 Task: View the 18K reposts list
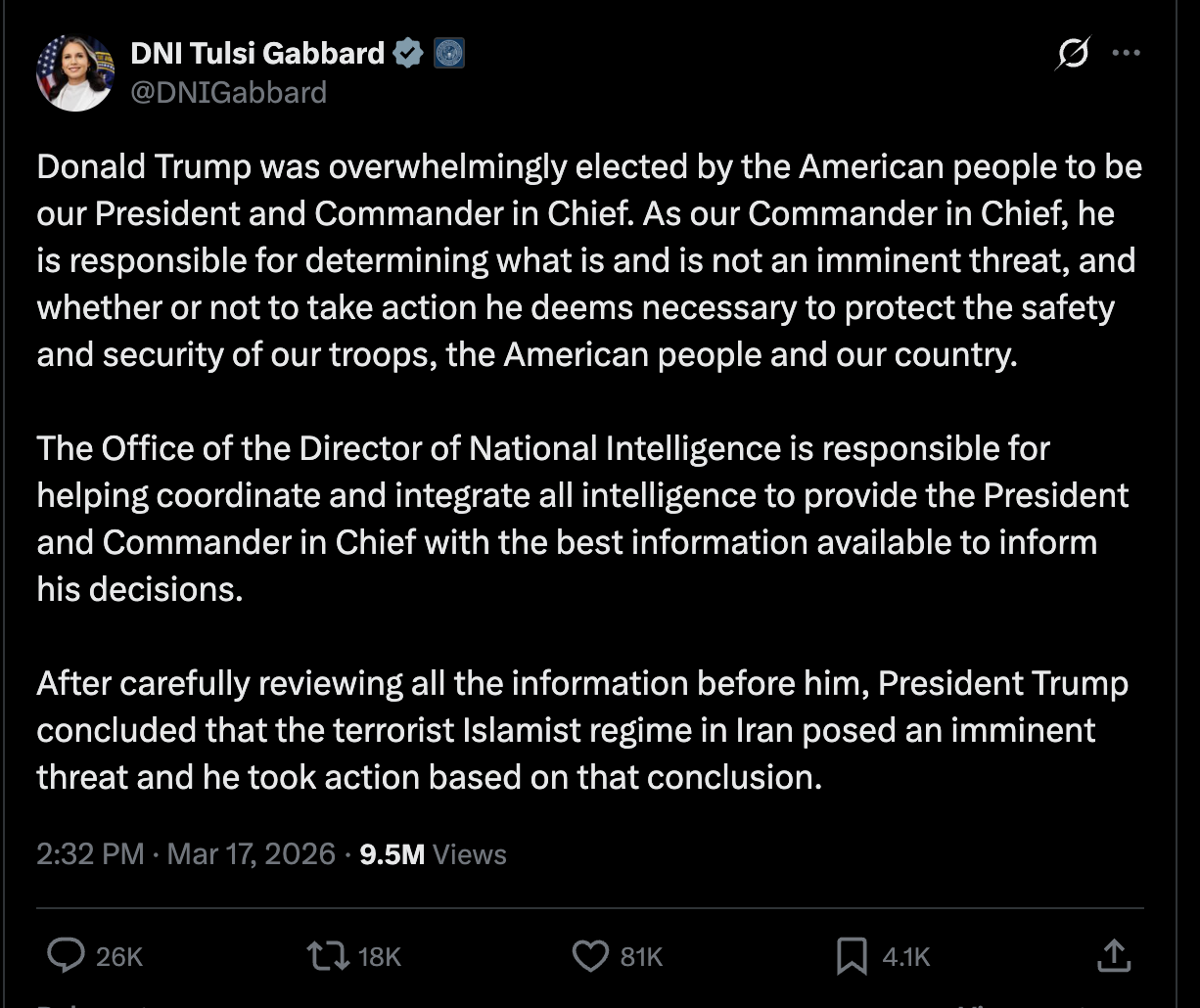[x=379, y=956]
